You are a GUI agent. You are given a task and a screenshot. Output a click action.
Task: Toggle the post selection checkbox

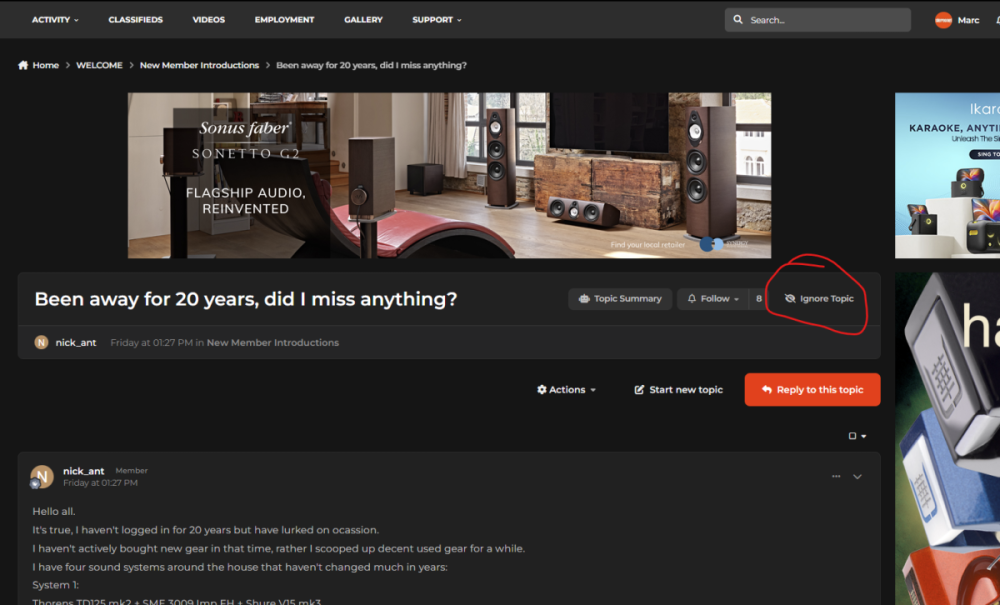pos(852,436)
